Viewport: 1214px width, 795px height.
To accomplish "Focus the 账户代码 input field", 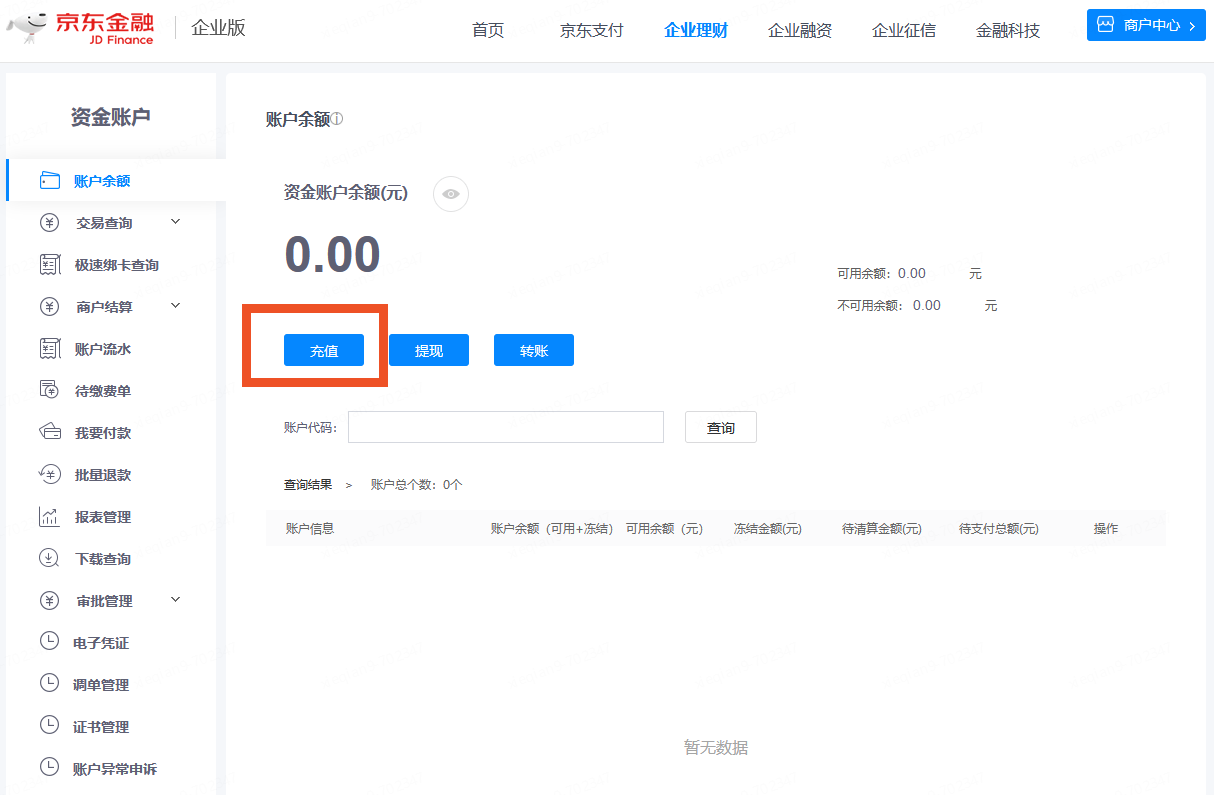I will click(505, 427).
